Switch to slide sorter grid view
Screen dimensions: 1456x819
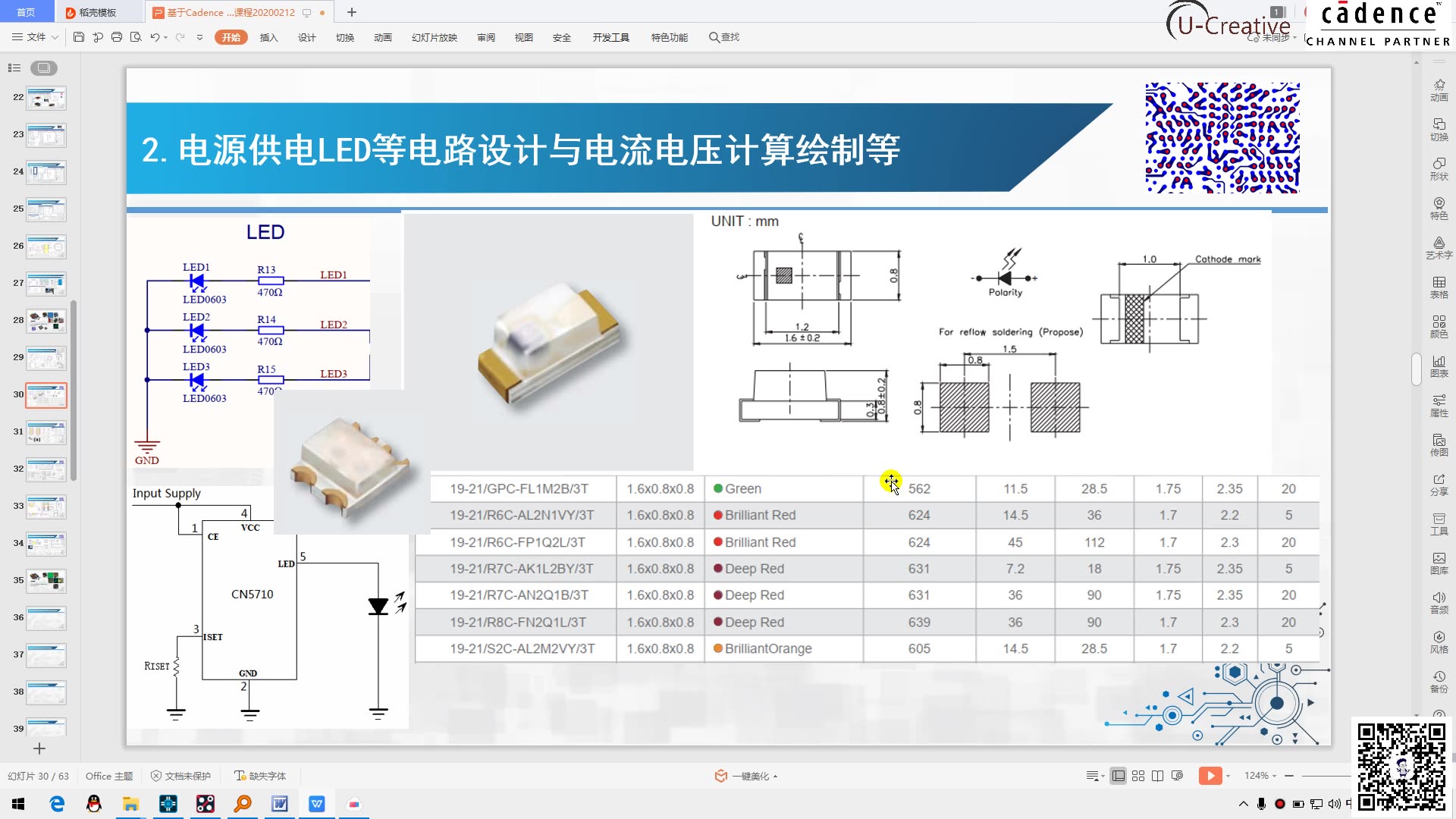(1138, 776)
